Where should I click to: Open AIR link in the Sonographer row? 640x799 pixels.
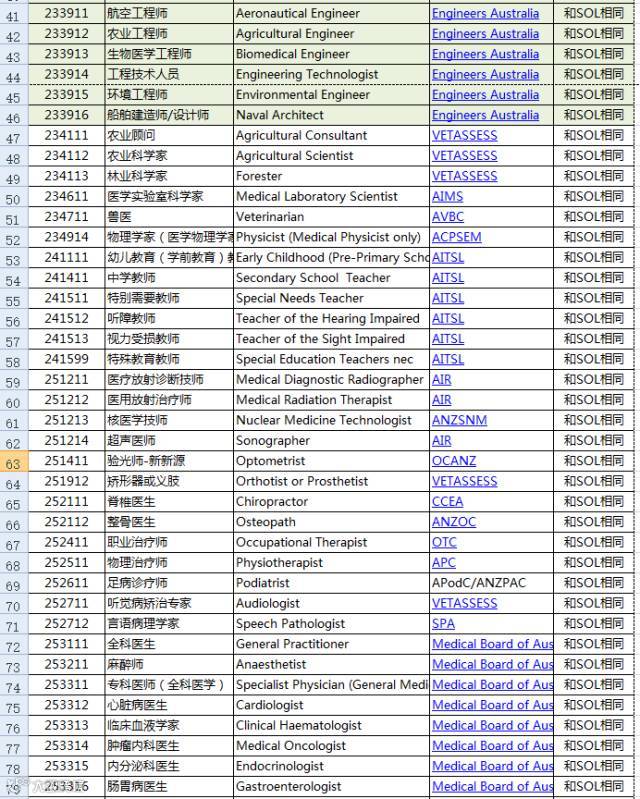441,441
